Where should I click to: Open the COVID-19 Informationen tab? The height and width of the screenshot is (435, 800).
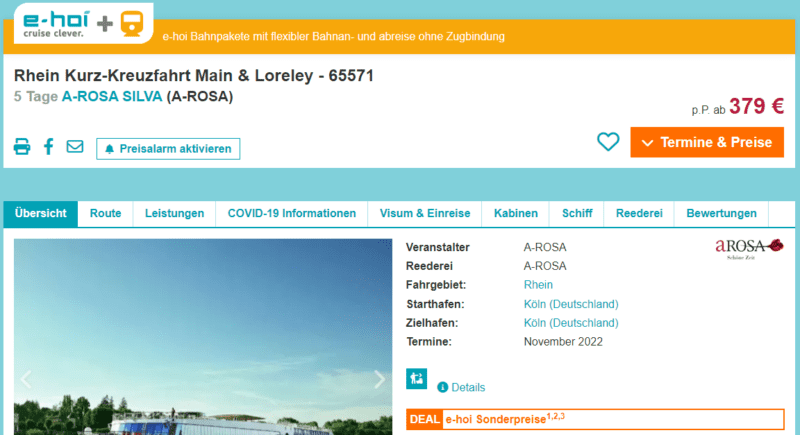(291, 213)
